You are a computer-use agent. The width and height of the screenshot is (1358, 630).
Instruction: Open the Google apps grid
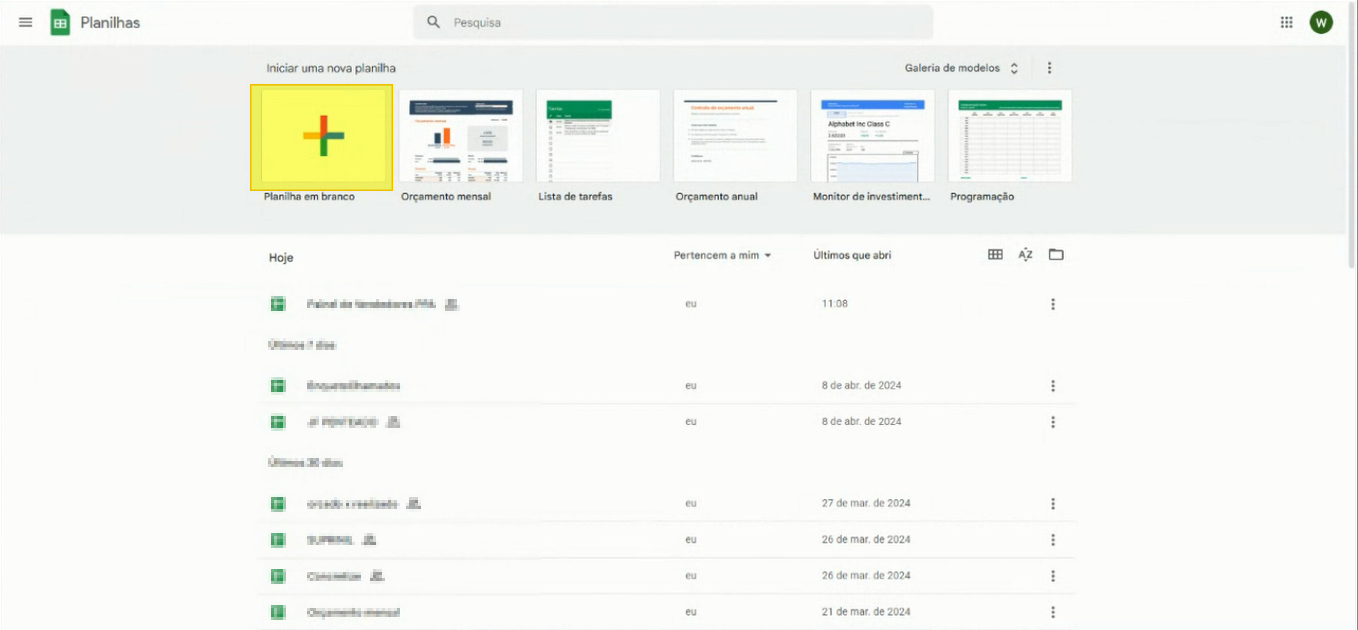pyautogui.click(x=1287, y=22)
